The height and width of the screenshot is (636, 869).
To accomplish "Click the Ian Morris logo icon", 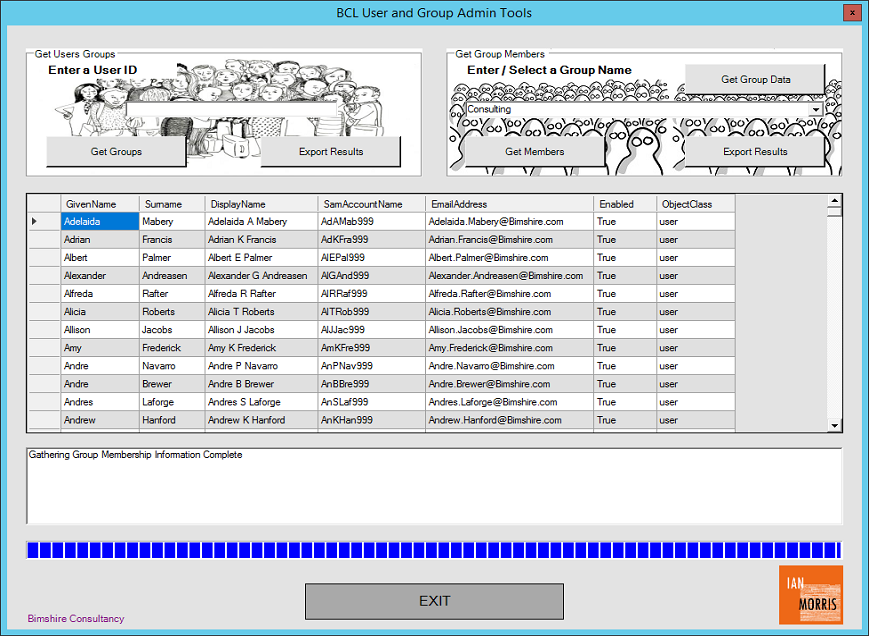I will point(810,594).
